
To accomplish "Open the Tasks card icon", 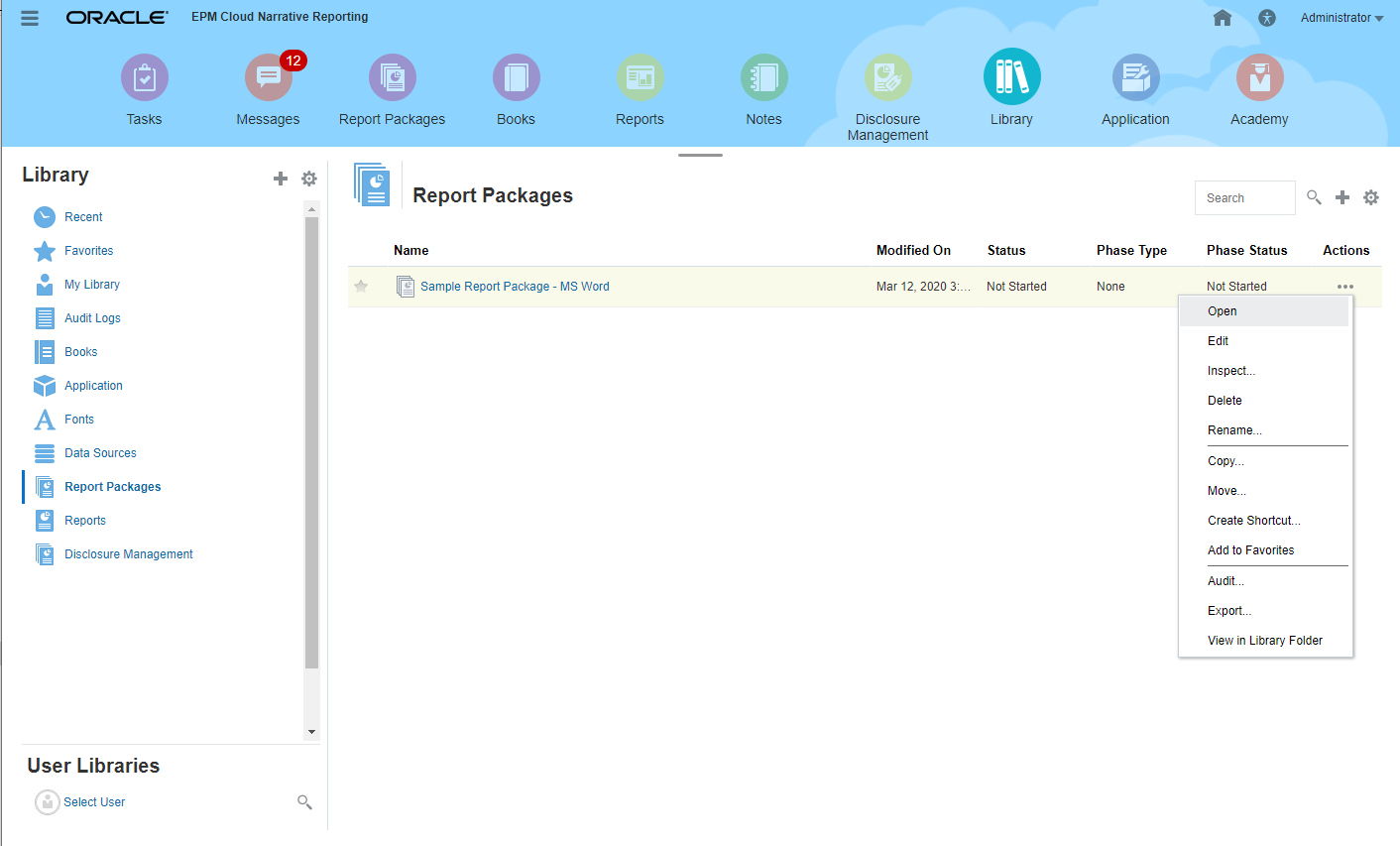I will pos(145,77).
